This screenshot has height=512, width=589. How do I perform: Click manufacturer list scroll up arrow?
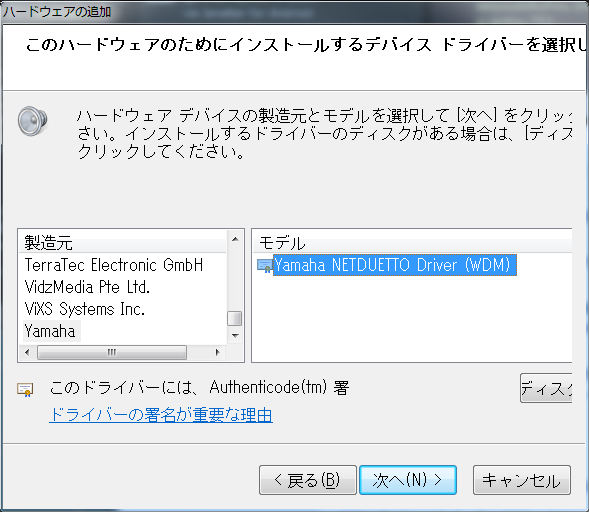[236, 239]
